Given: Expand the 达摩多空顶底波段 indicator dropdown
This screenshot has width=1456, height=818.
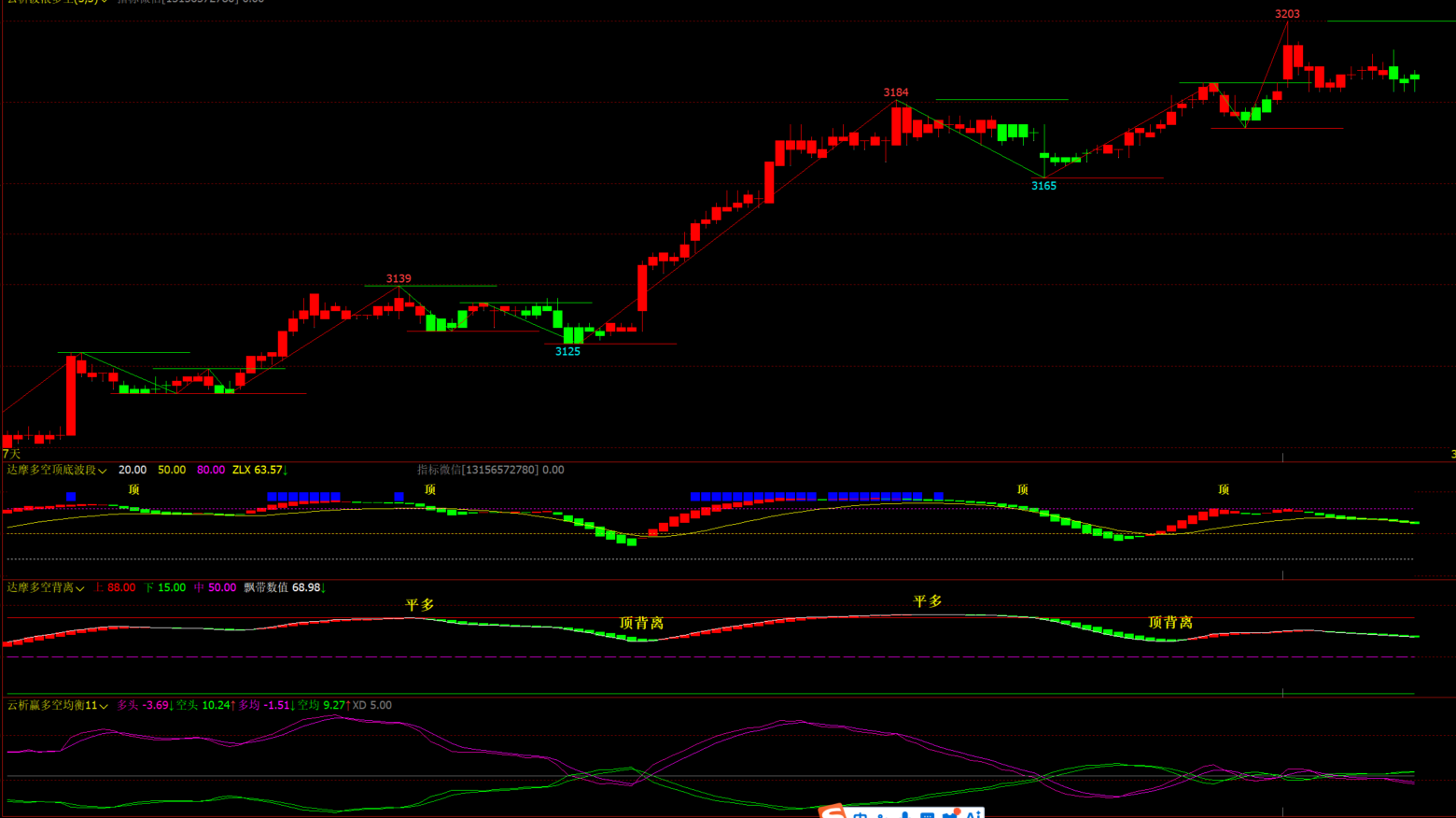Looking at the screenshot, I should pyautogui.click(x=103, y=471).
